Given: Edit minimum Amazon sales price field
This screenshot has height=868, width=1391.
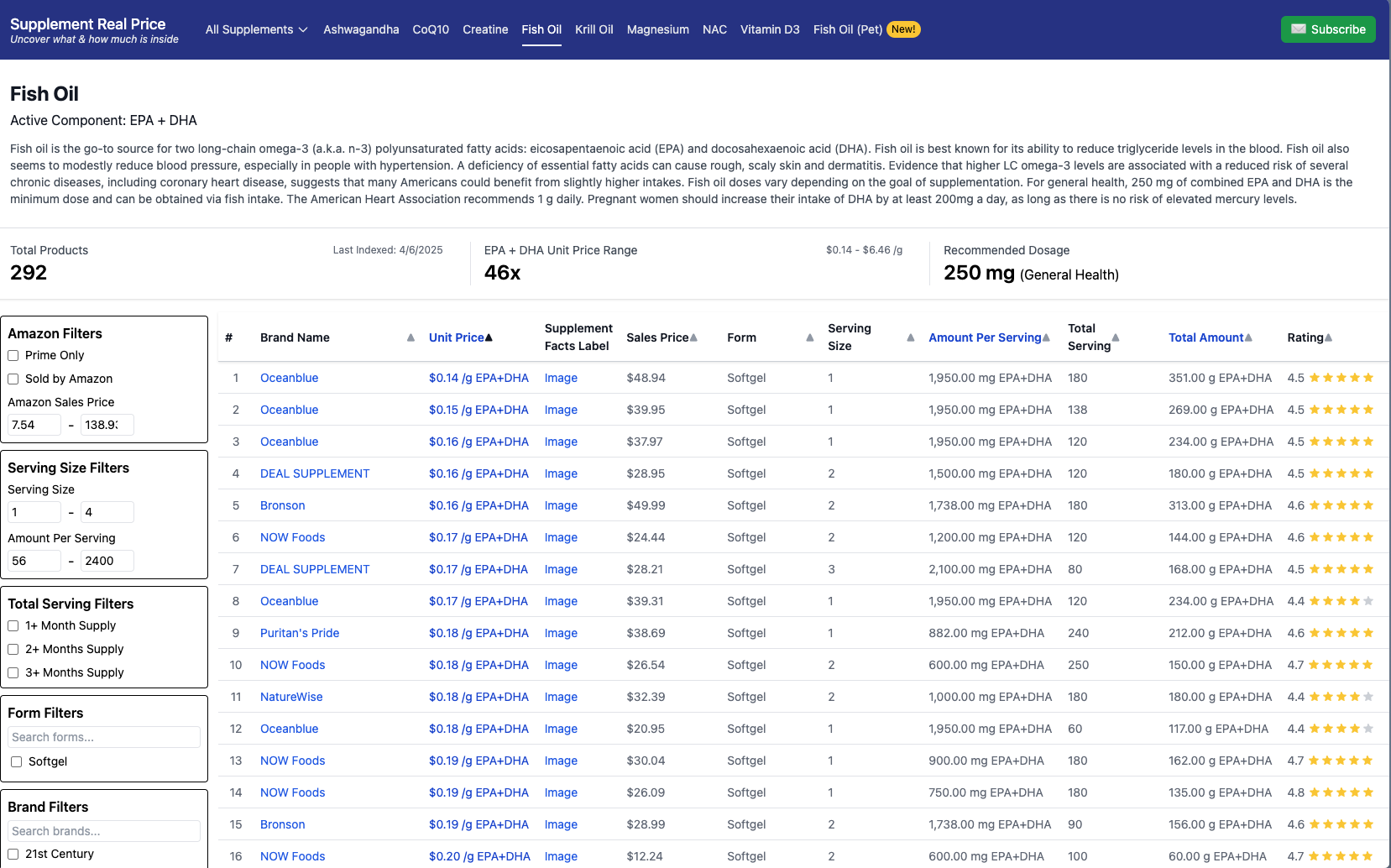Looking at the screenshot, I should (34, 425).
